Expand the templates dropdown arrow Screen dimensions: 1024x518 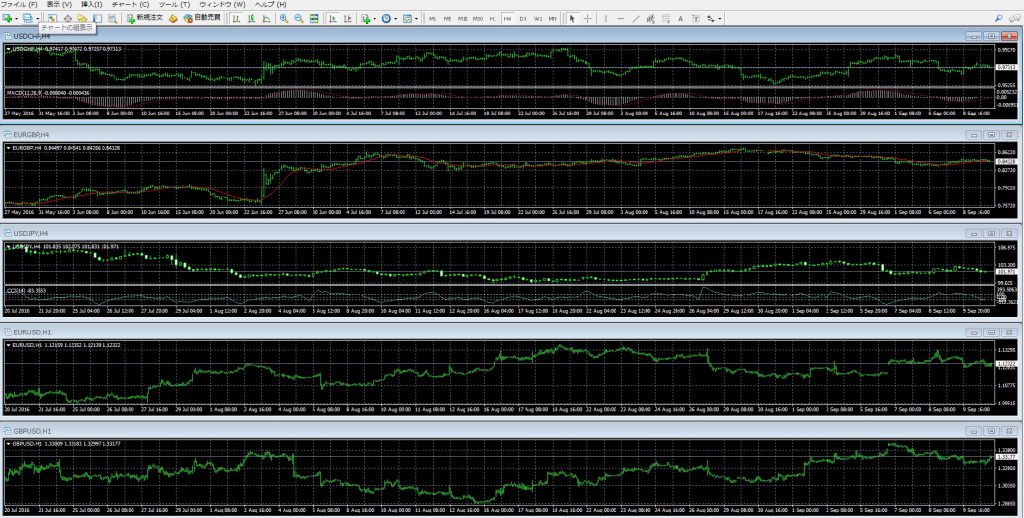(x=417, y=18)
